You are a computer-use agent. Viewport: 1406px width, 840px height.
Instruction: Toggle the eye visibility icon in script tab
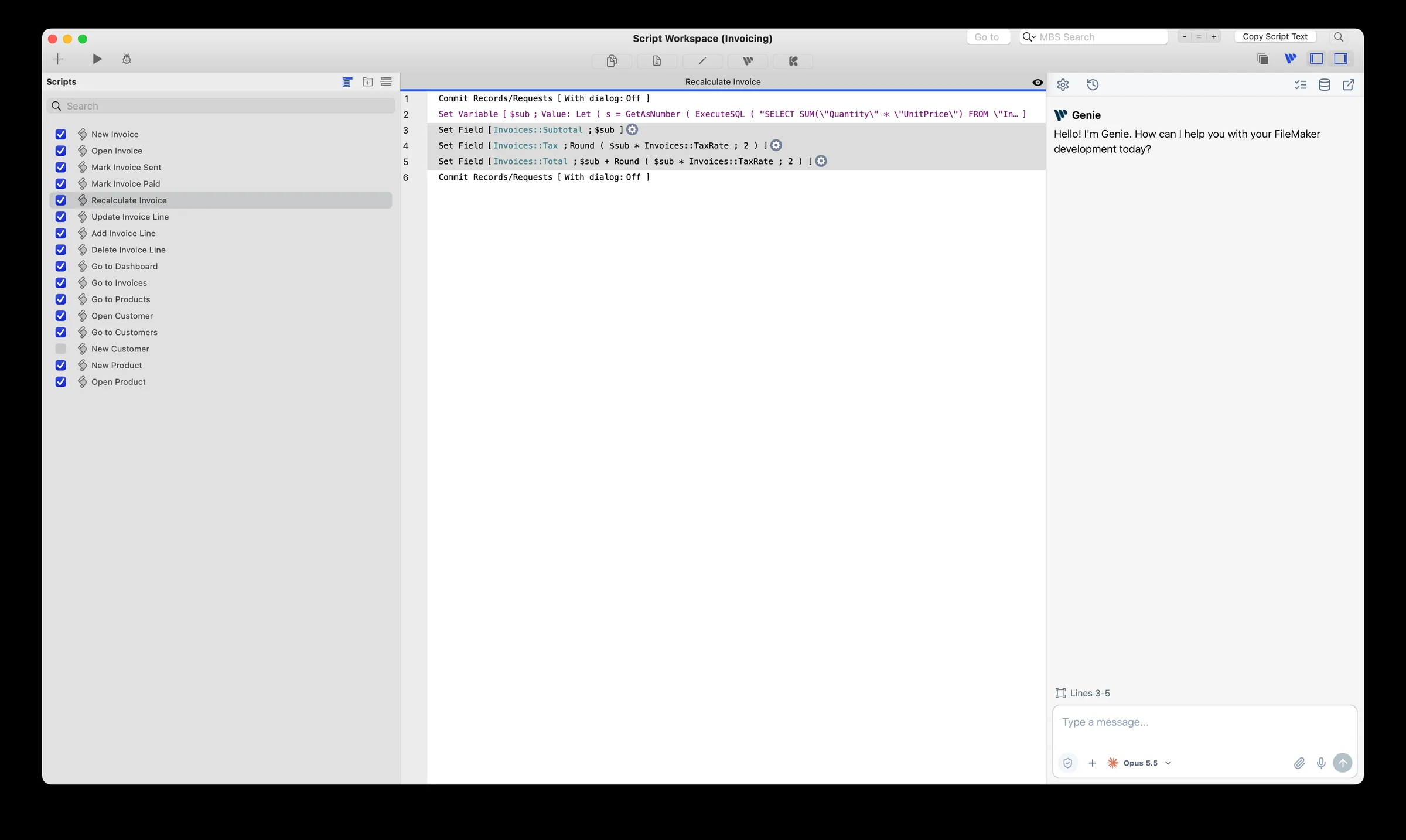point(1038,83)
